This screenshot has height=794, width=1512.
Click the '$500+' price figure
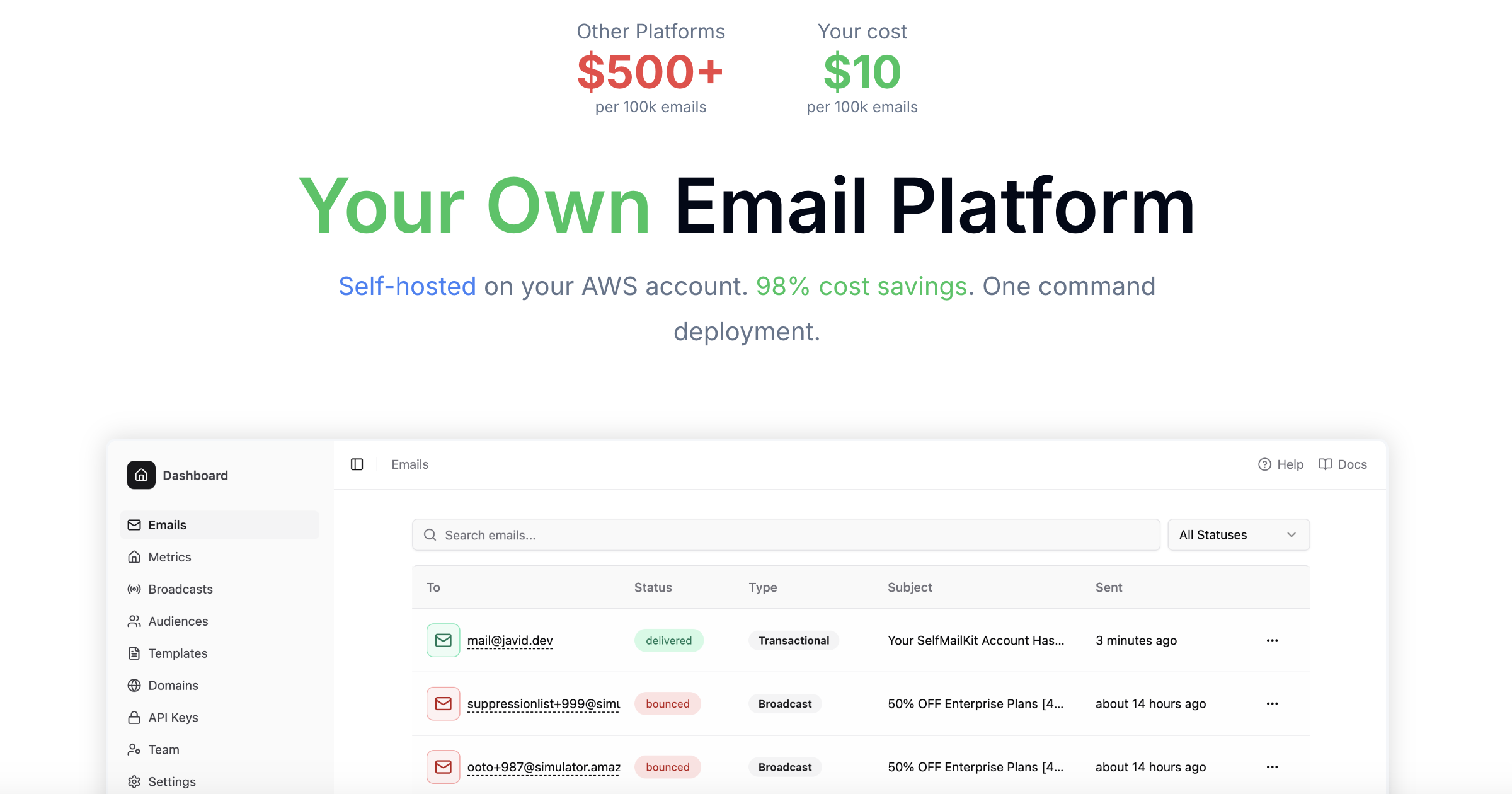coord(650,71)
